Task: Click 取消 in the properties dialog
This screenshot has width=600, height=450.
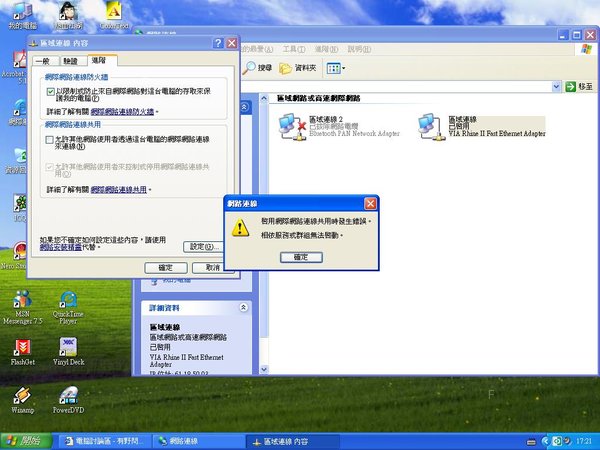Action: point(213,267)
